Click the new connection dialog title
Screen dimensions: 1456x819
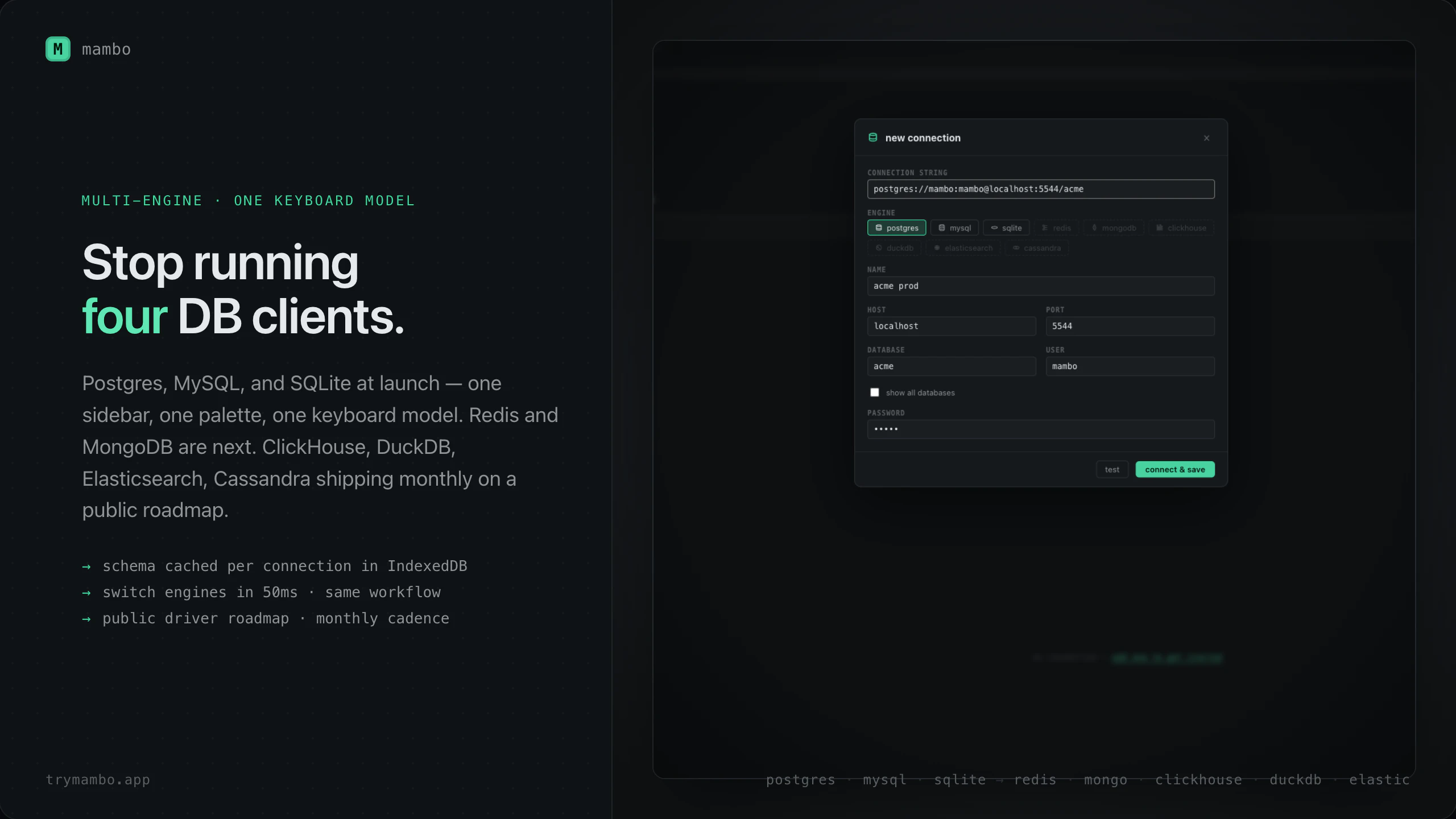tap(923, 138)
